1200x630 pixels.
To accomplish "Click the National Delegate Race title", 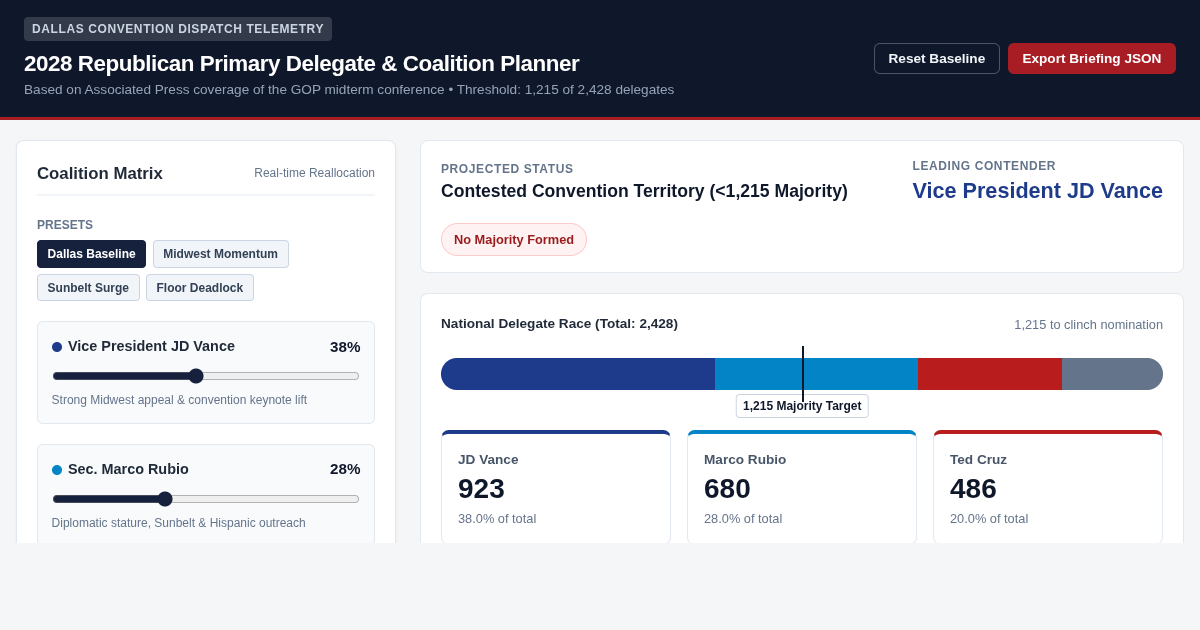I will coord(559,324).
